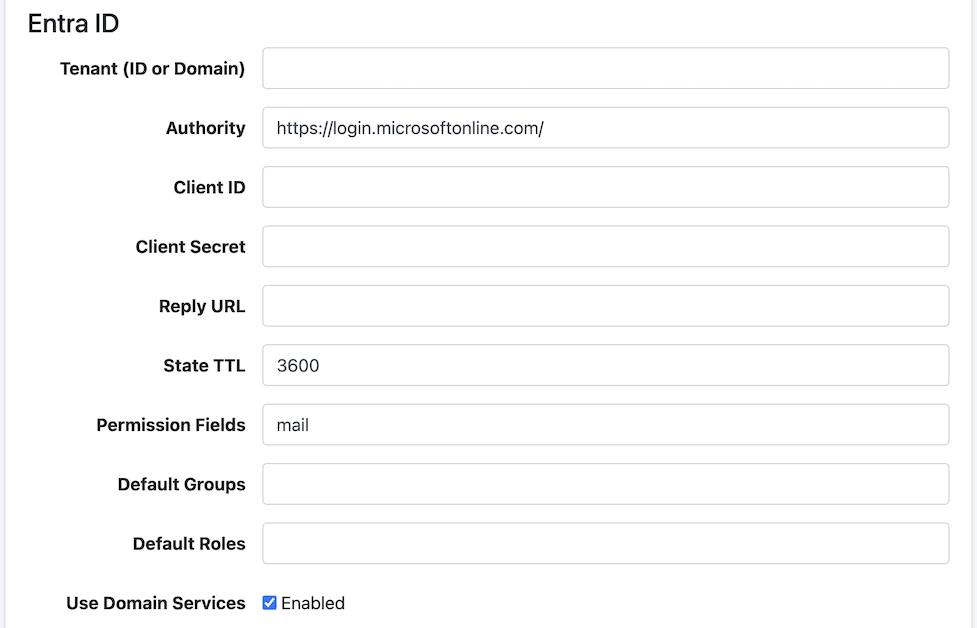Screen dimensions: 977x628
Task: Click the Entra ID section heading
Action: (74, 24)
